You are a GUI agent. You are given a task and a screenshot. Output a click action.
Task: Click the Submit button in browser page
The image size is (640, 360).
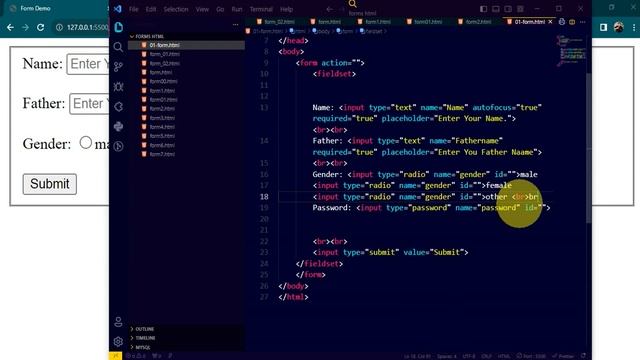click(x=50, y=184)
